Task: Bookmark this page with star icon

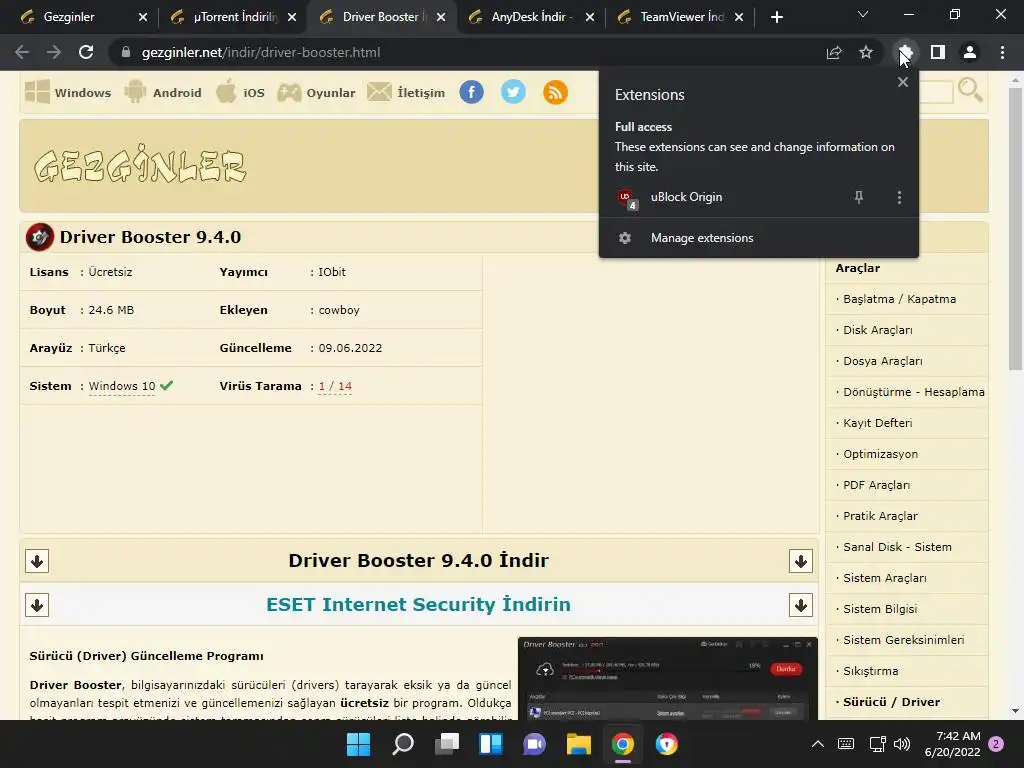Action: tap(866, 52)
